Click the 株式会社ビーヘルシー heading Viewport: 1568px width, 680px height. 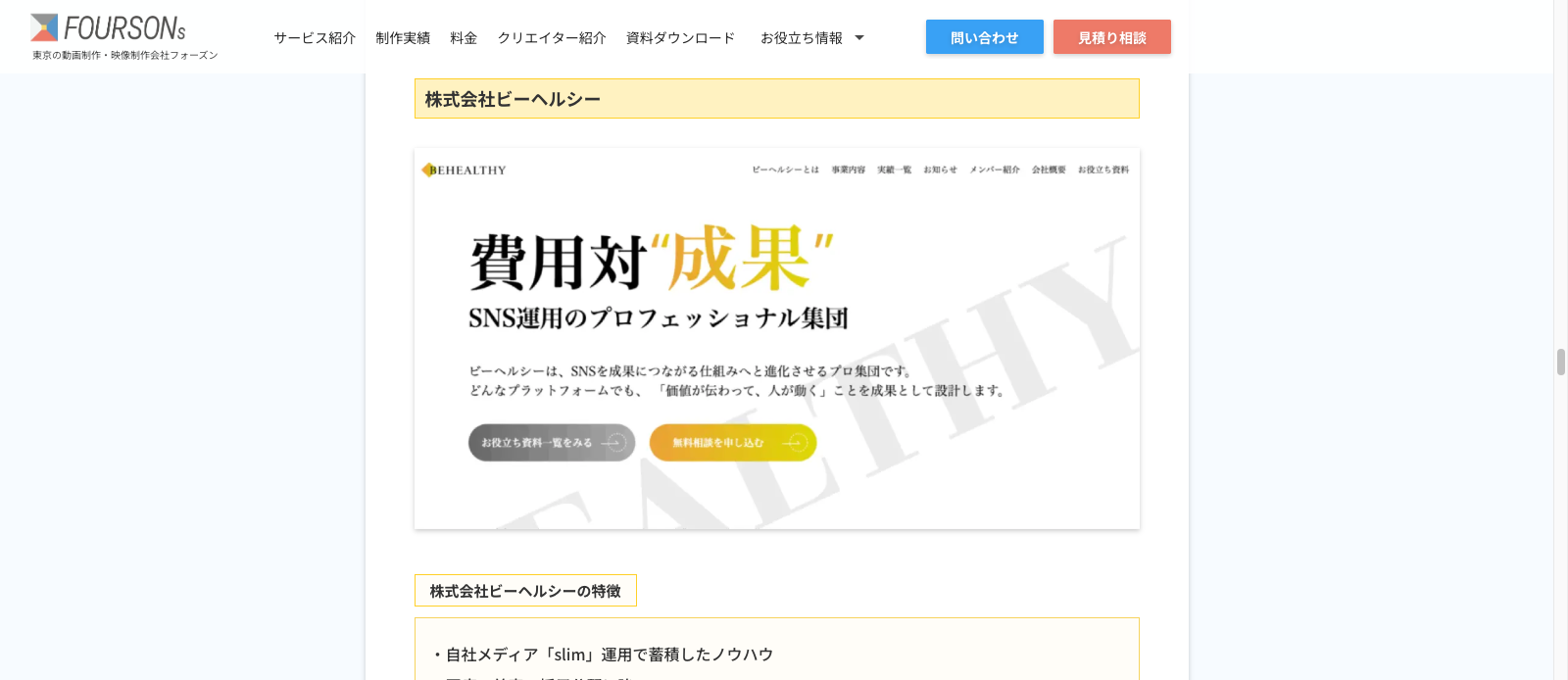pyautogui.click(x=777, y=99)
